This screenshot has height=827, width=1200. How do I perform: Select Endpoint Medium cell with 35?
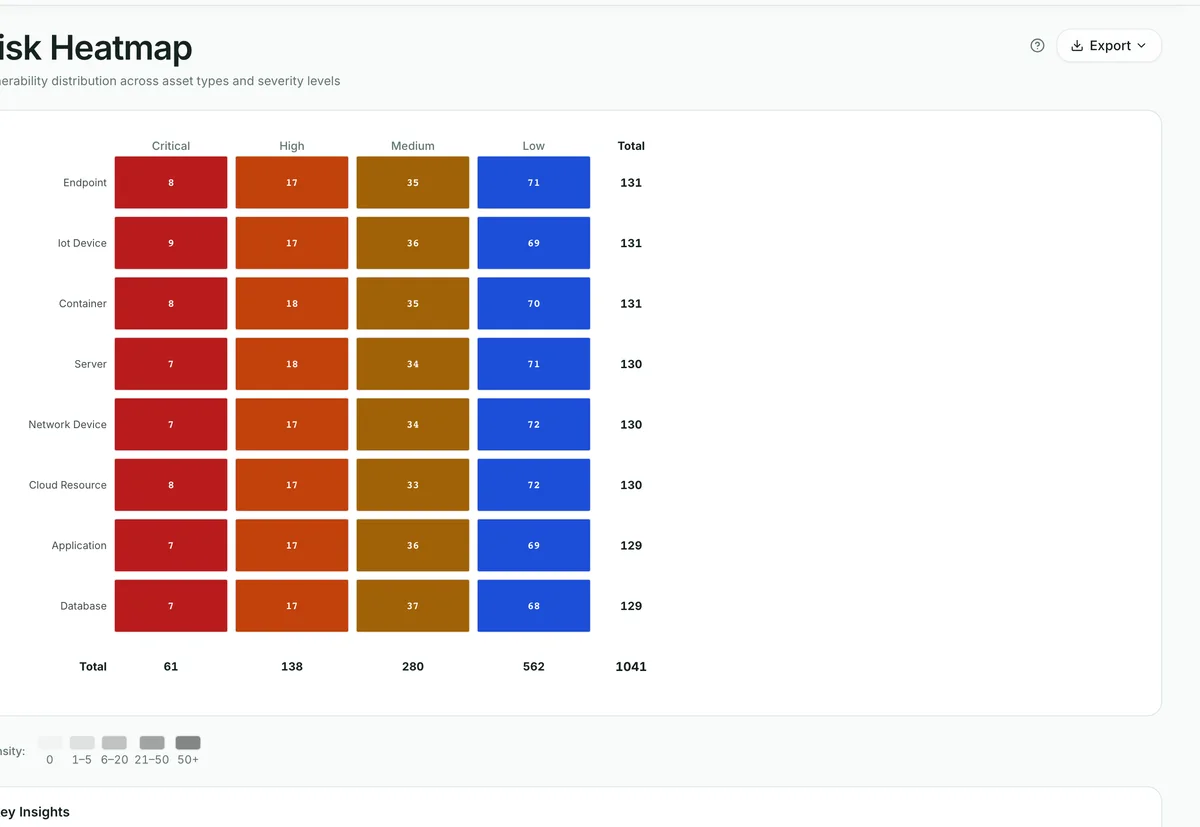(413, 183)
